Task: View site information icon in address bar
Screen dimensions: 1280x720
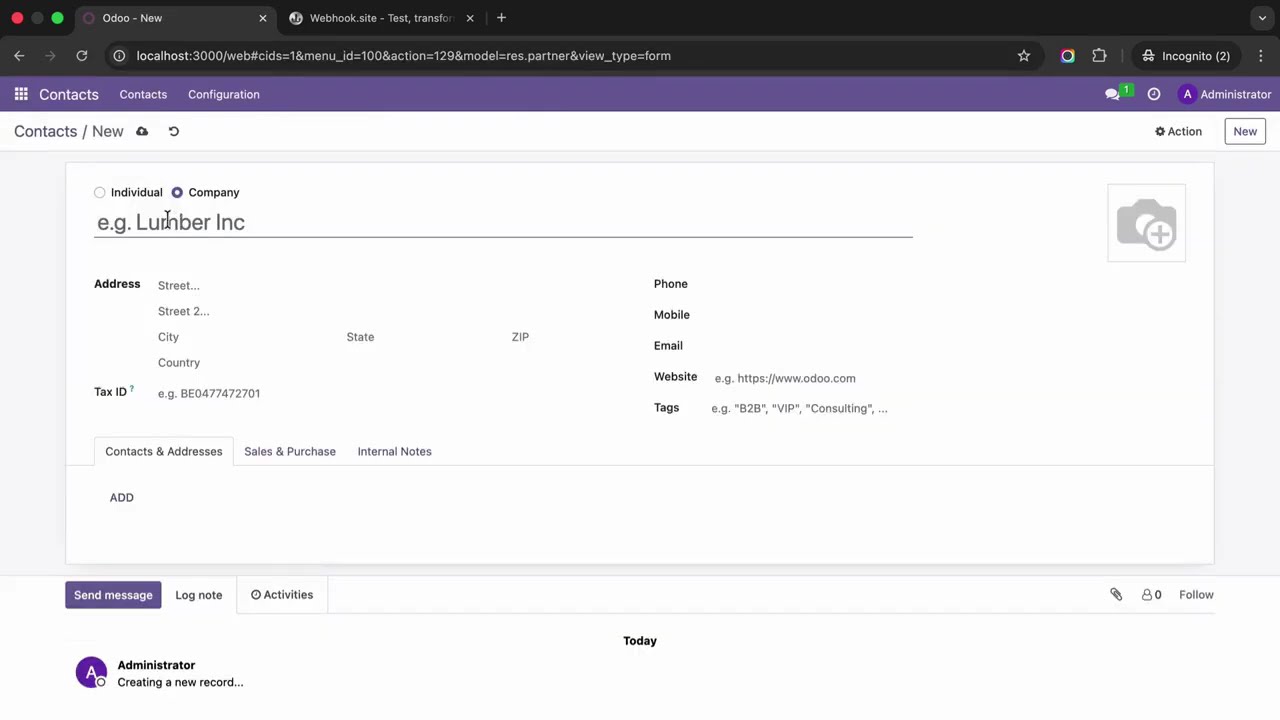Action: pos(119,56)
